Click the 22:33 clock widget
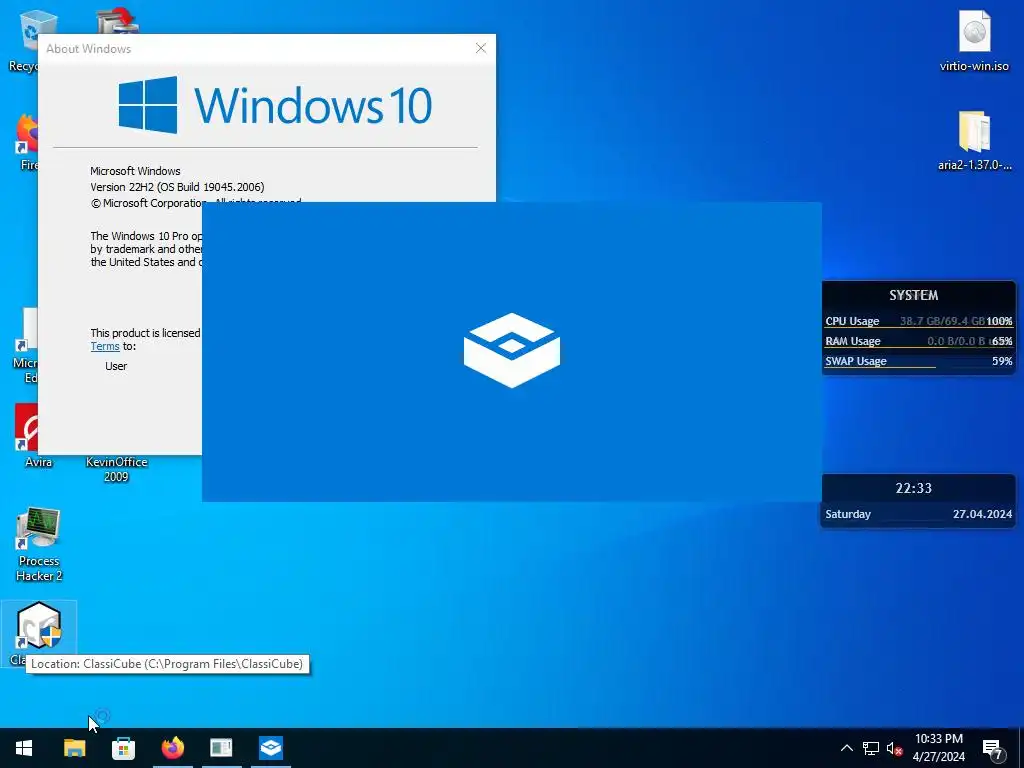The width and height of the screenshot is (1024, 768). pyautogui.click(x=913, y=488)
